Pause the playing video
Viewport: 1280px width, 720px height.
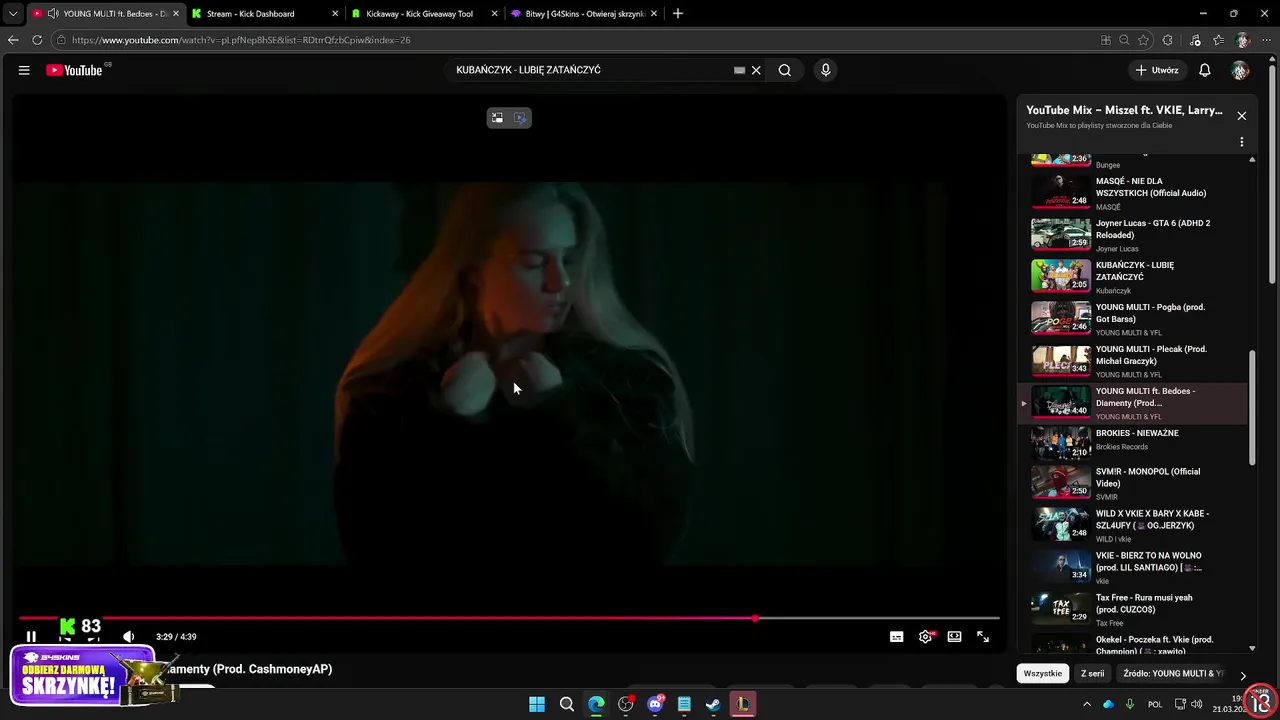click(31, 637)
